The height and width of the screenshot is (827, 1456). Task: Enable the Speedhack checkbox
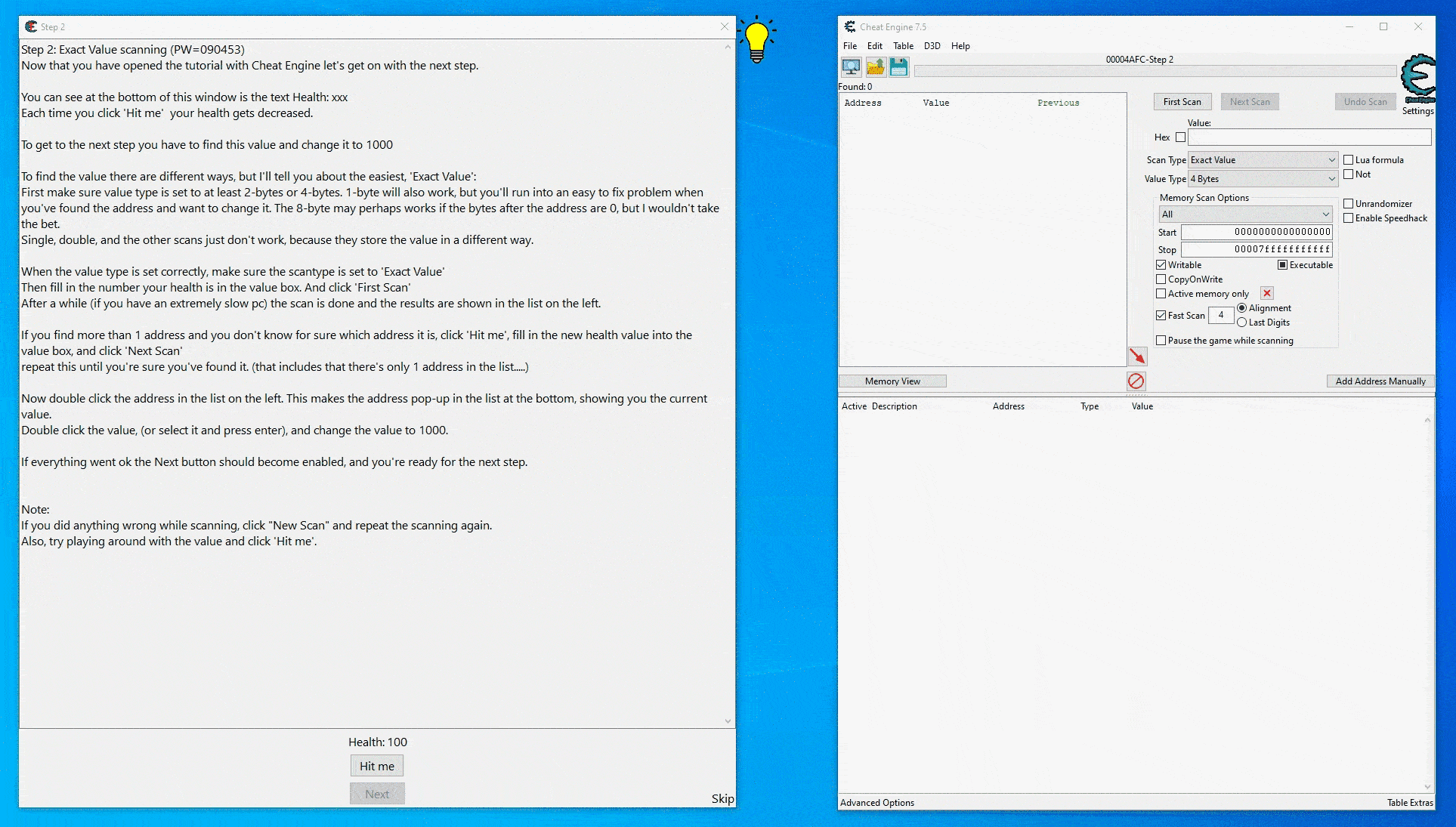tap(1348, 218)
